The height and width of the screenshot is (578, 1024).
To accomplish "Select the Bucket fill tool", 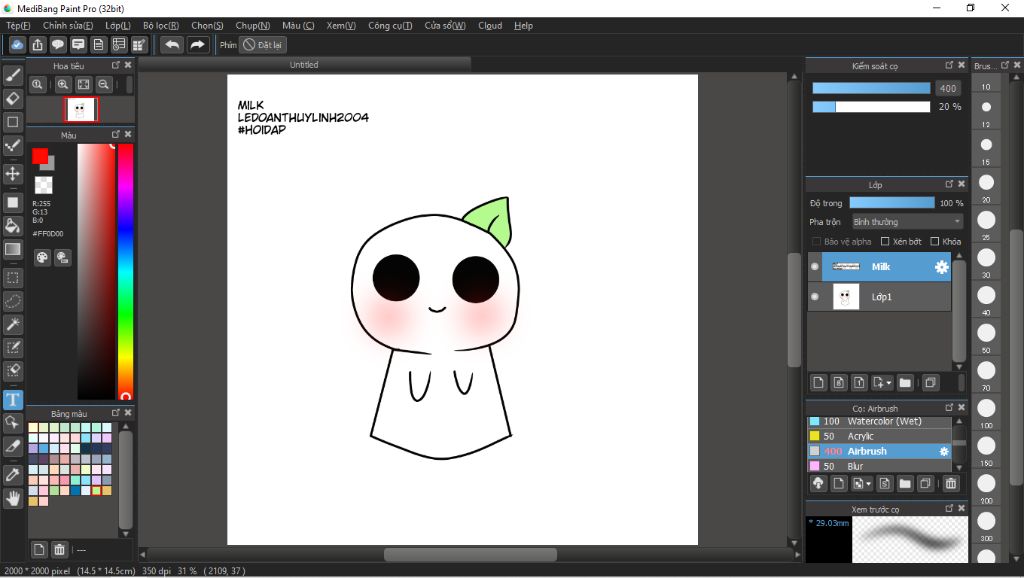I will coord(12,226).
